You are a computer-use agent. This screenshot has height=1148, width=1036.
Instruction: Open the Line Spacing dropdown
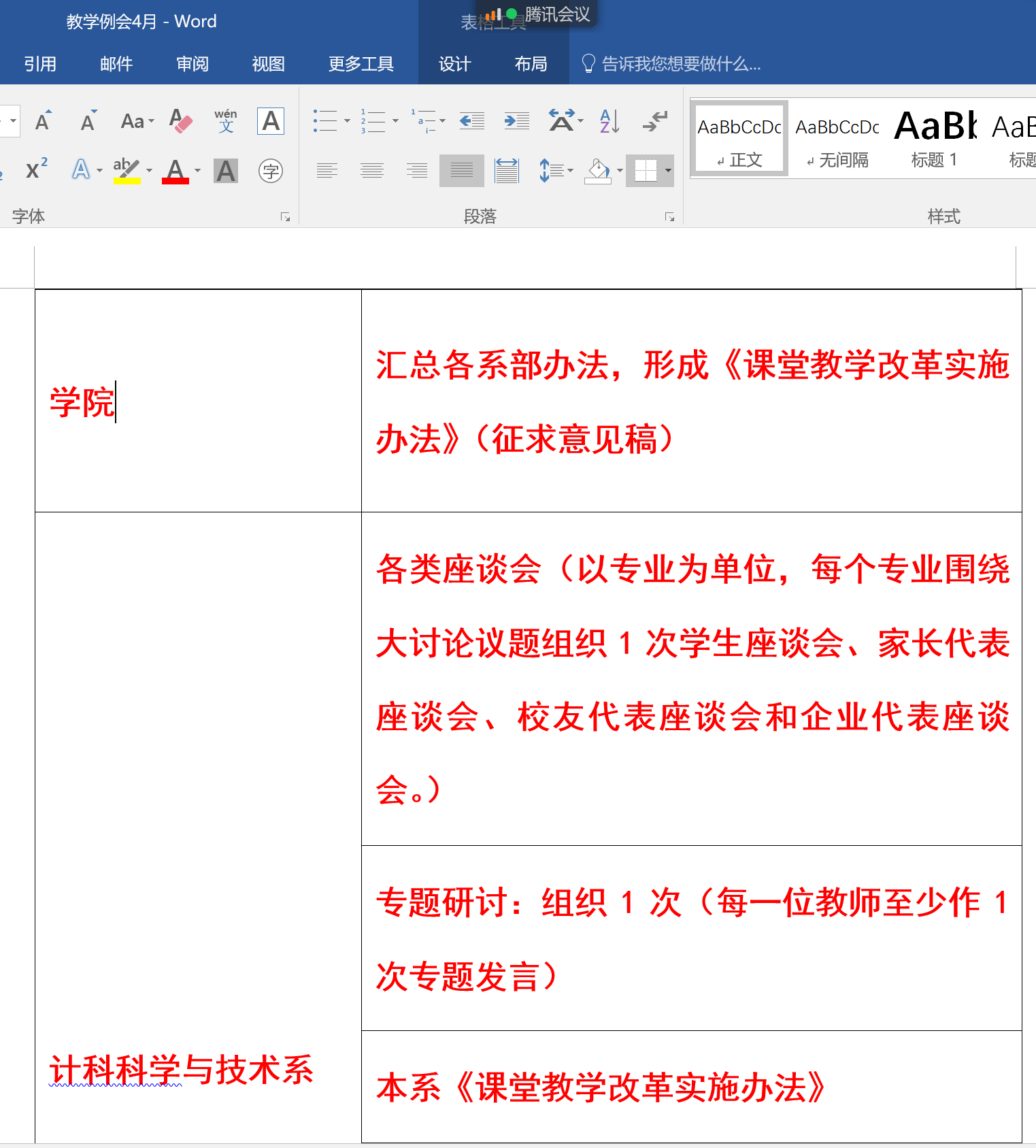coord(556,171)
